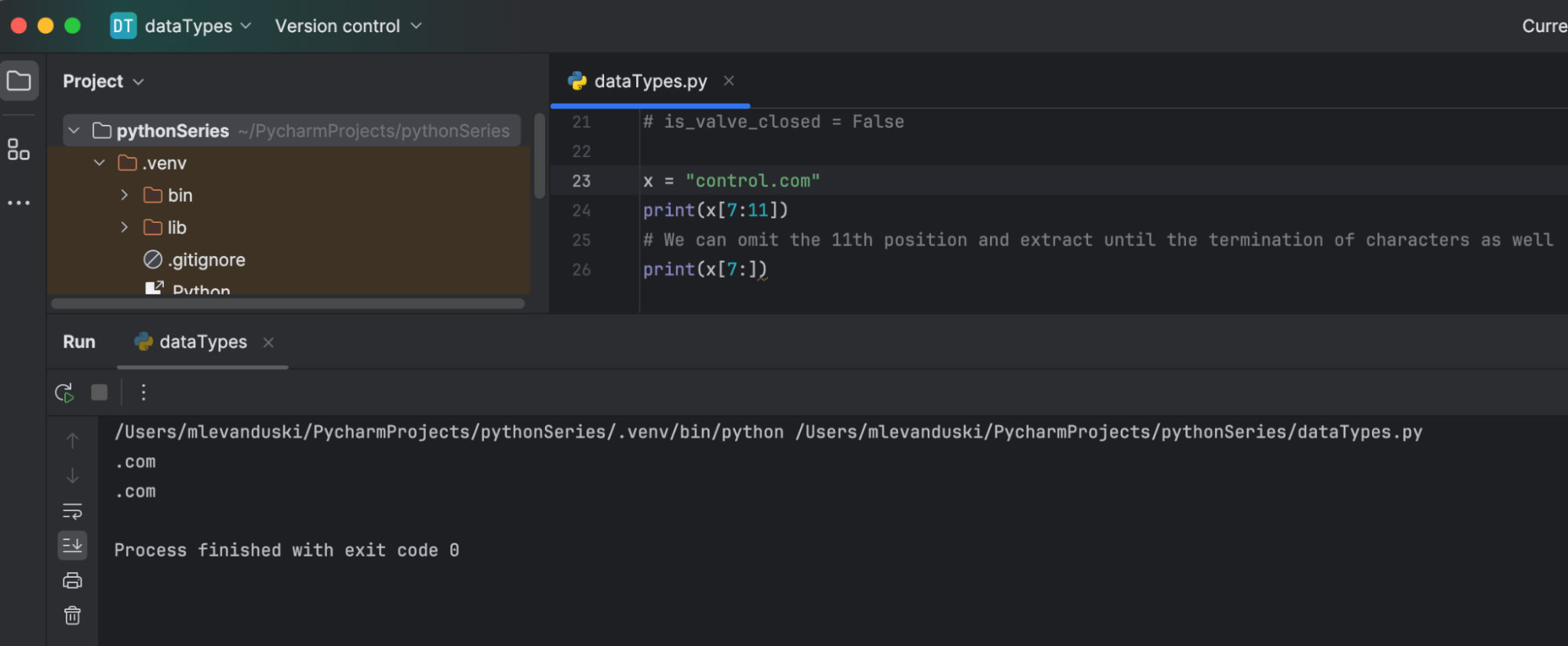Click line number 23 in gutter
The height and width of the screenshot is (646, 1568).
point(581,181)
